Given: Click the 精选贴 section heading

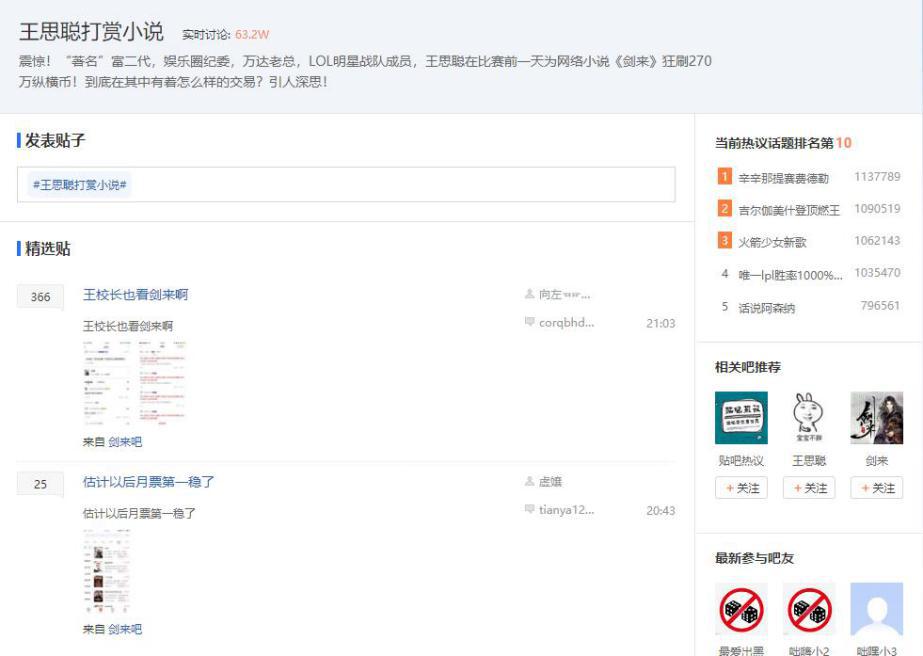Looking at the screenshot, I should [x=47, y=249].
